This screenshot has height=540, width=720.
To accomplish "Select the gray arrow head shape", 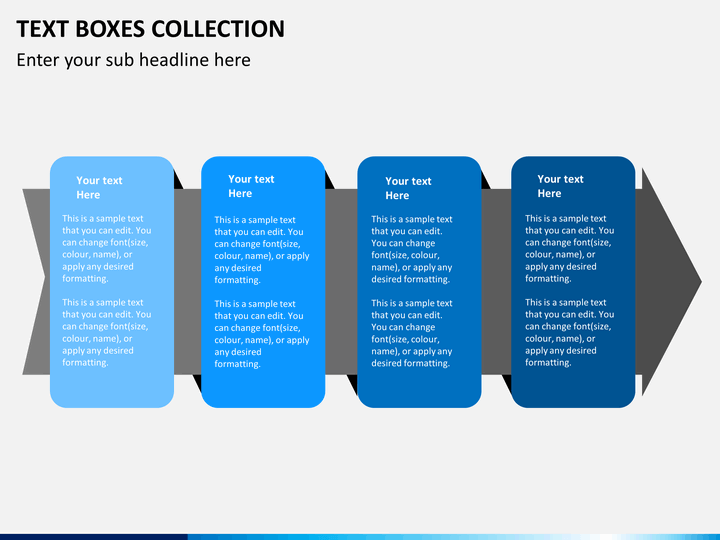I will click(x=668, y=281).
